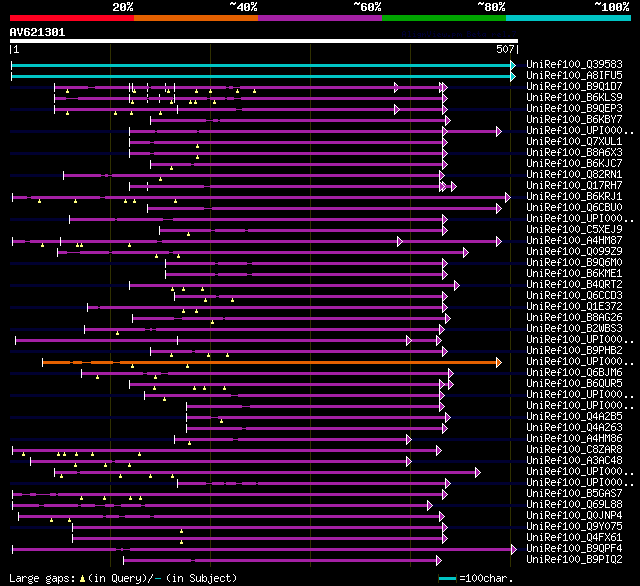
Task: Click the UniRef100_B6KME1 subject name
Action: [x=574, y=274]
